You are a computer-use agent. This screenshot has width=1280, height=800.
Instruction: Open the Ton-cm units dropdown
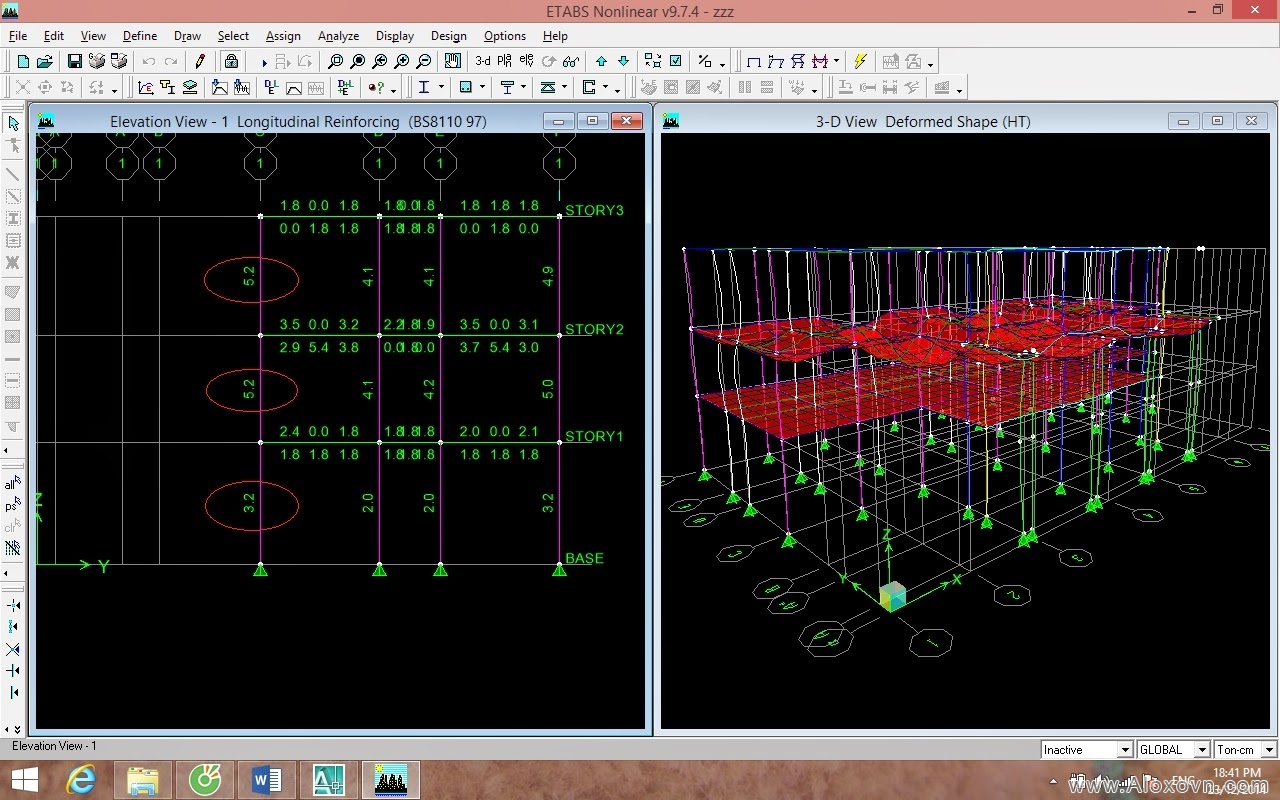coord(1269,750)
